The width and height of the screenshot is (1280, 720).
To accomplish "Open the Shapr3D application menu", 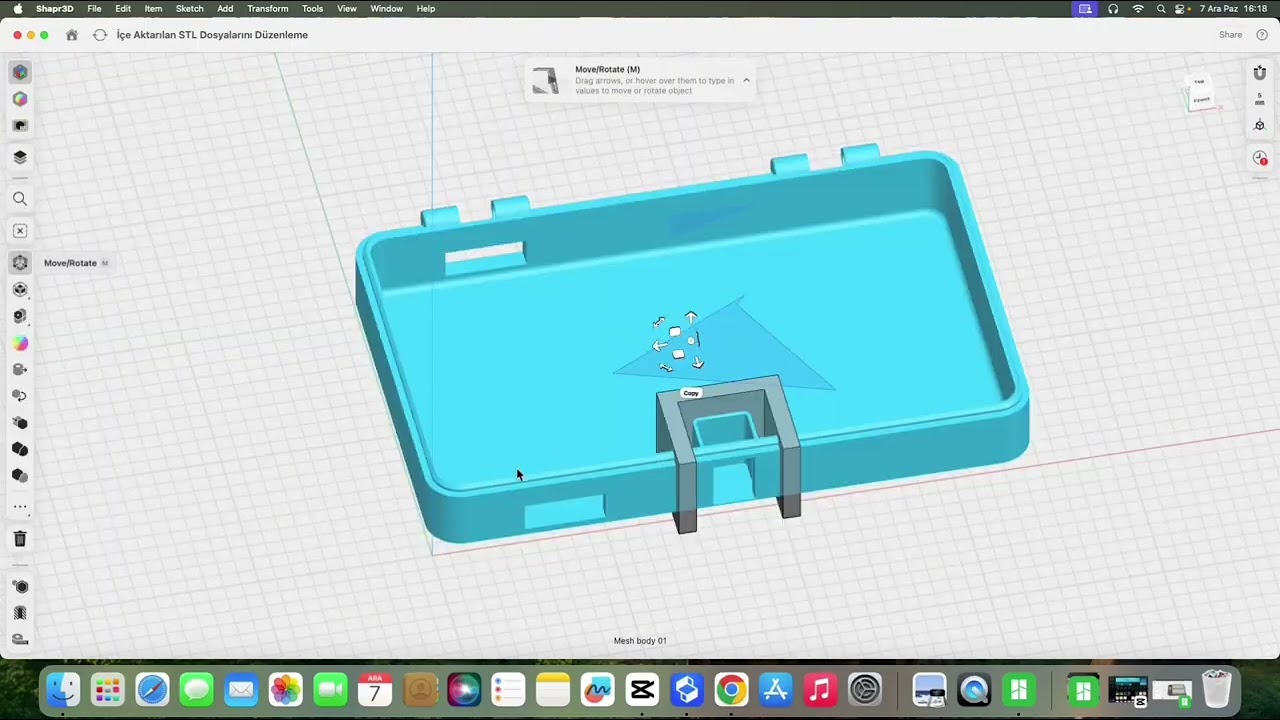I will 54,9.
